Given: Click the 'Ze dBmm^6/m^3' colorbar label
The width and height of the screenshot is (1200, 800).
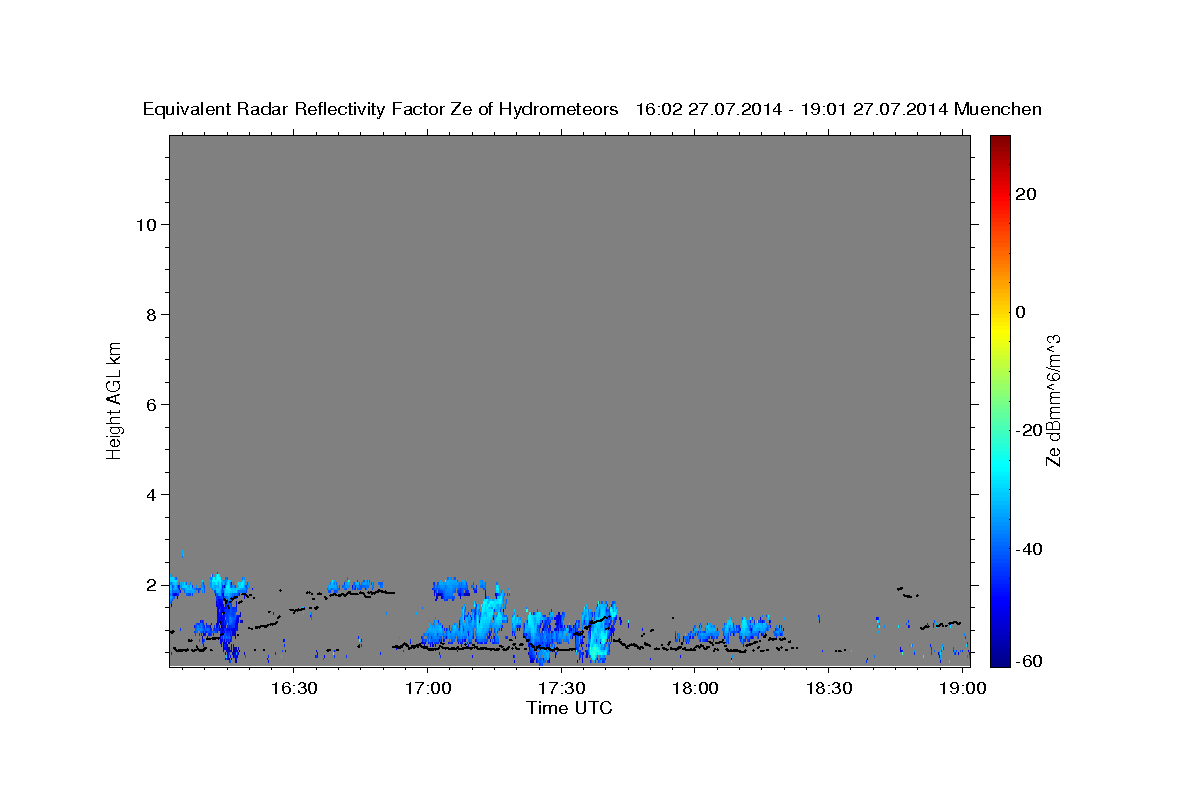Looking at the screenshot, I should [1053, 400].
